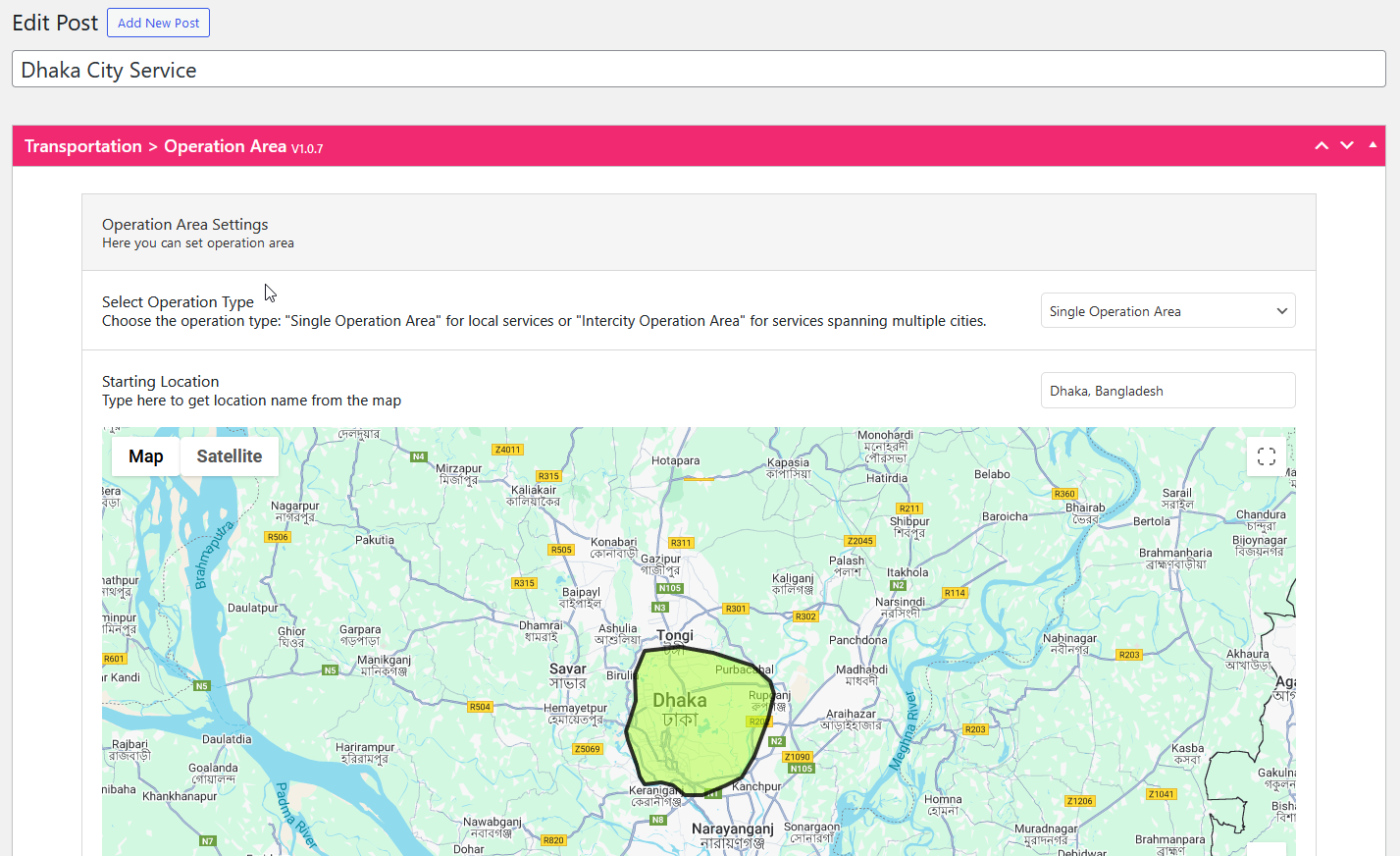Move the Operation Area panel down
The image size is (1400, 856).
tap(1347, 145)
